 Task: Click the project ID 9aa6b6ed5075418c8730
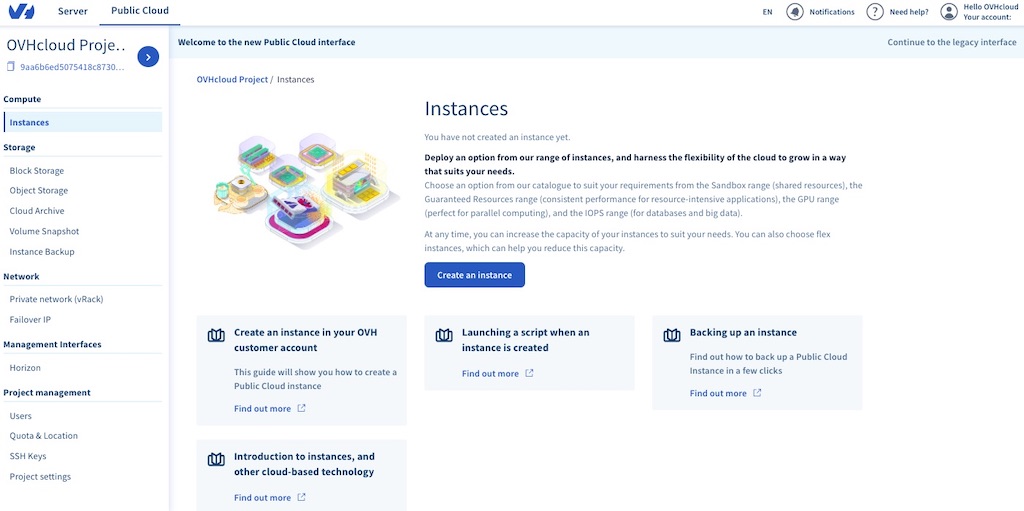[72, 67]
